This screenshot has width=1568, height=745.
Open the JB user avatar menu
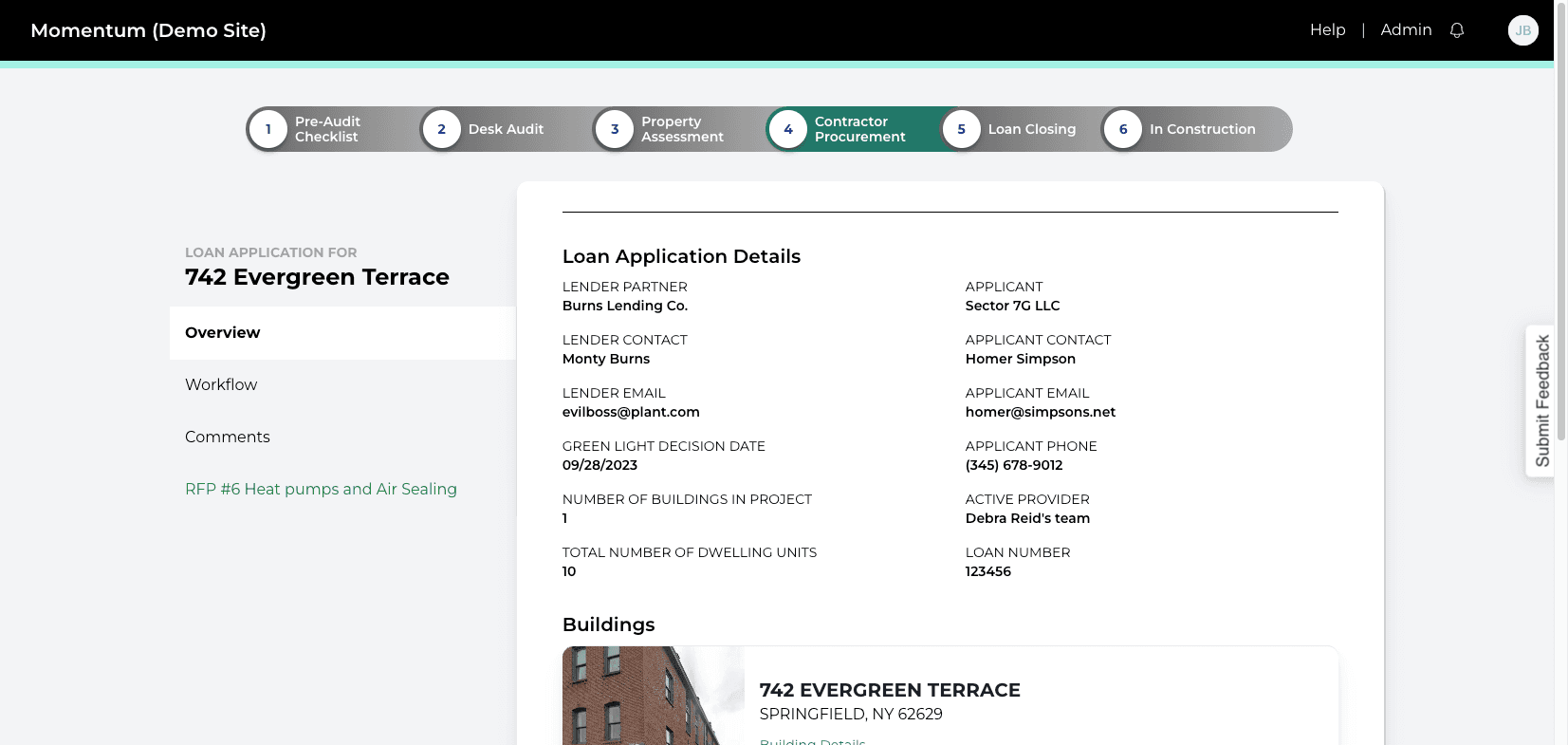pyautogui.click(x=1523, y=30)
